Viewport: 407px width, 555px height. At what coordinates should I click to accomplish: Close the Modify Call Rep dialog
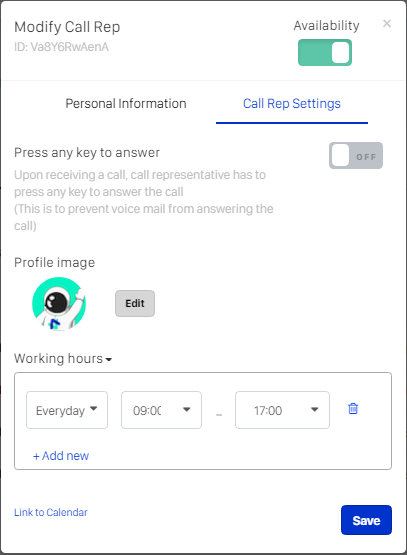coord(387,24)
